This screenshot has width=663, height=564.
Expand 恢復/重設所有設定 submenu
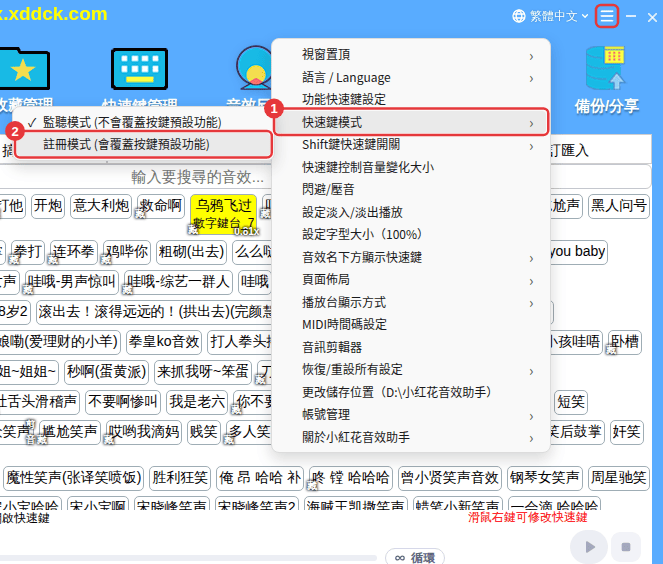coord(411,370)
